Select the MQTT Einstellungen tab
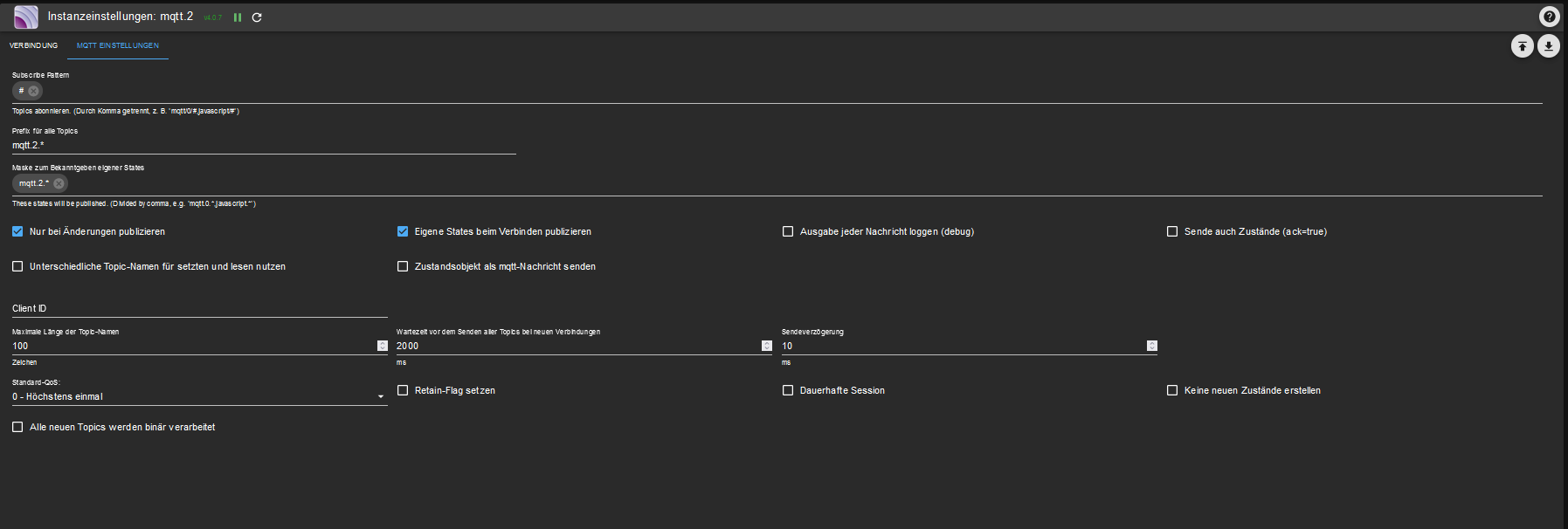The width and height of the screenshot is (1568, 529). tap(118, 45)
